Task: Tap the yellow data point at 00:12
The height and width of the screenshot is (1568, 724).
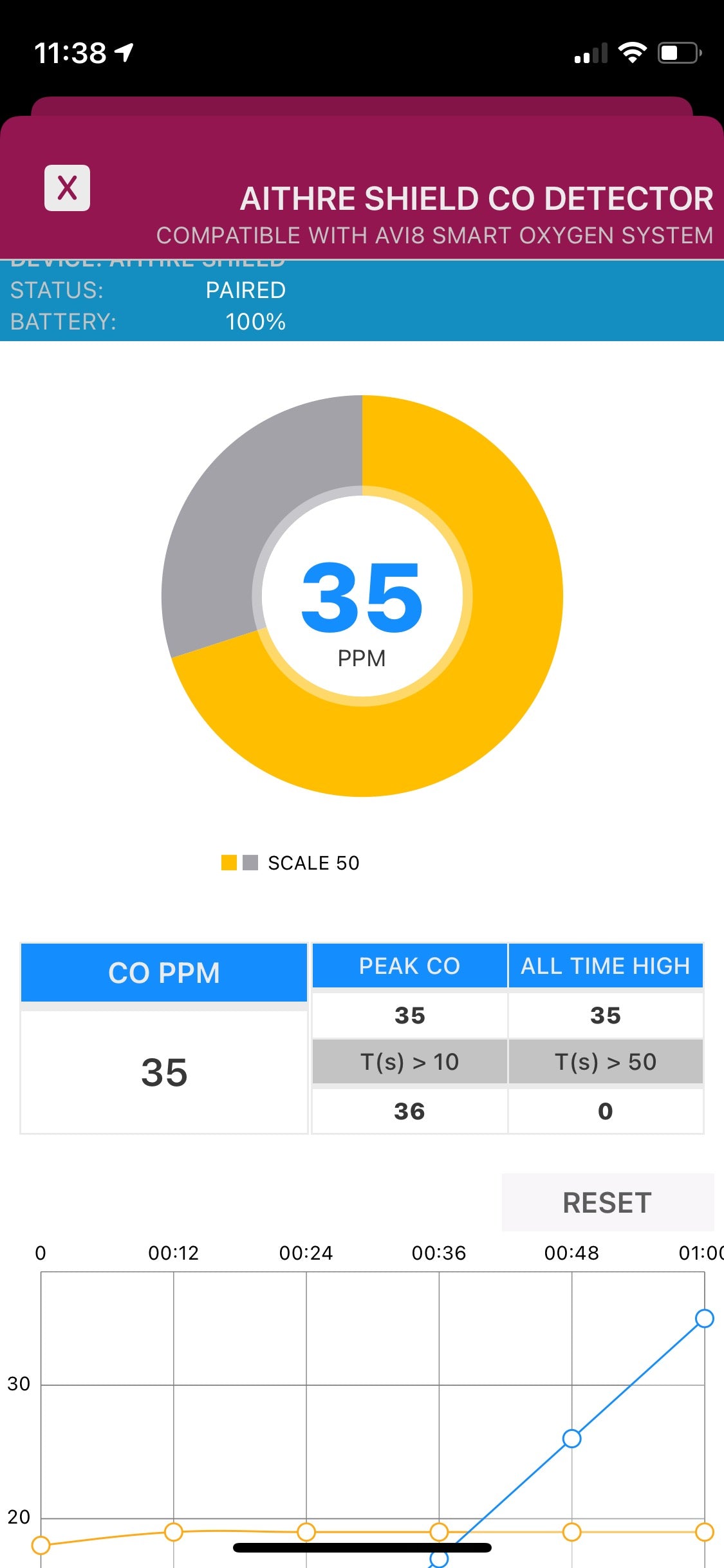Action: 173,1531
